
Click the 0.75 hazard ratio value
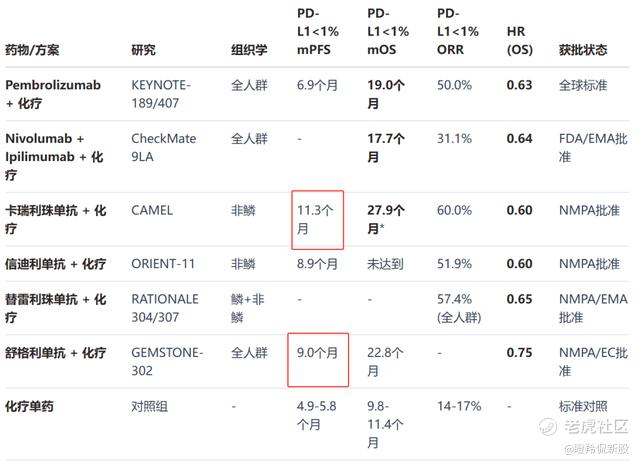pos(519,352)
